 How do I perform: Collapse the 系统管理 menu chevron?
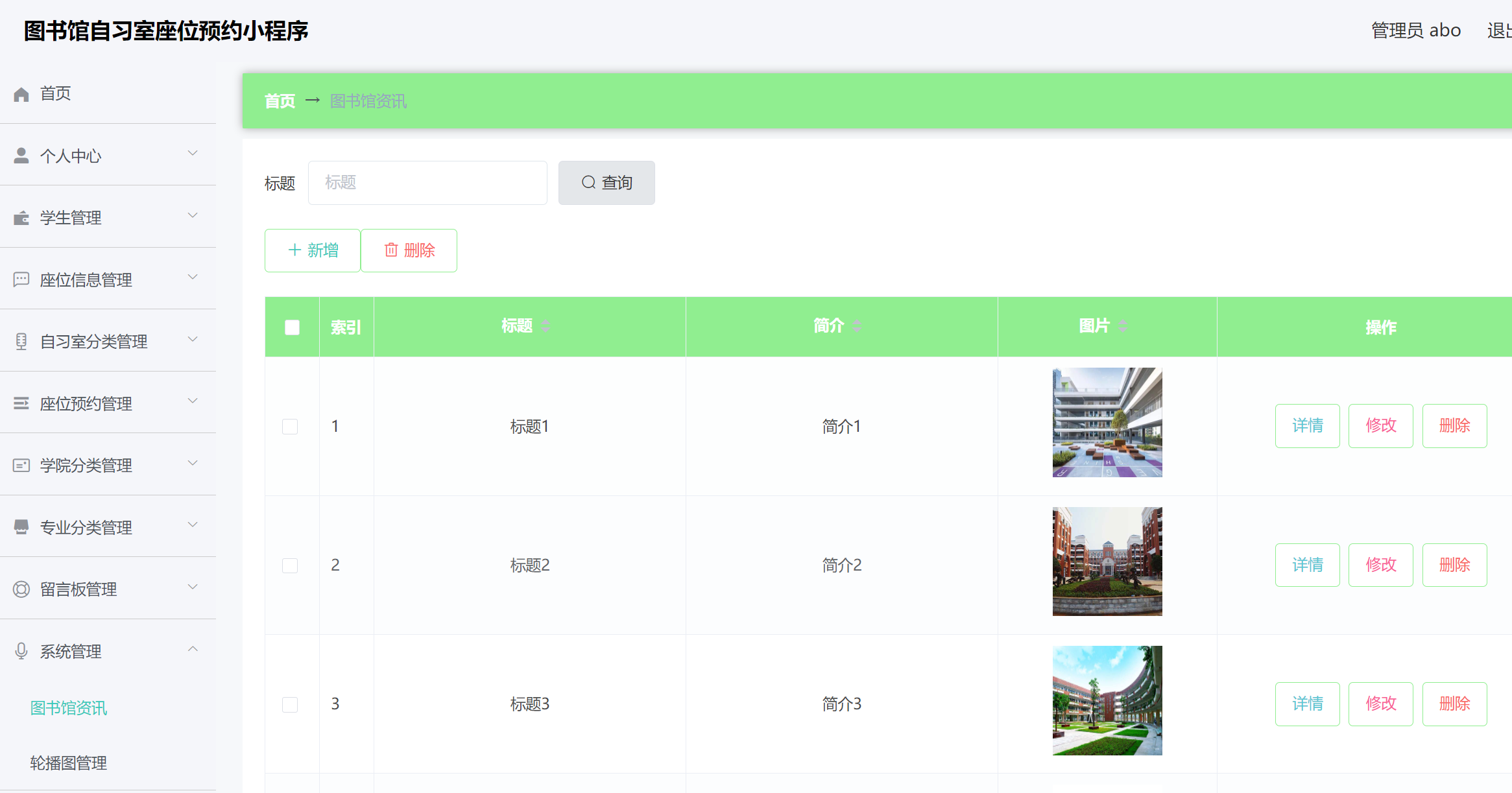coord(193,649)
